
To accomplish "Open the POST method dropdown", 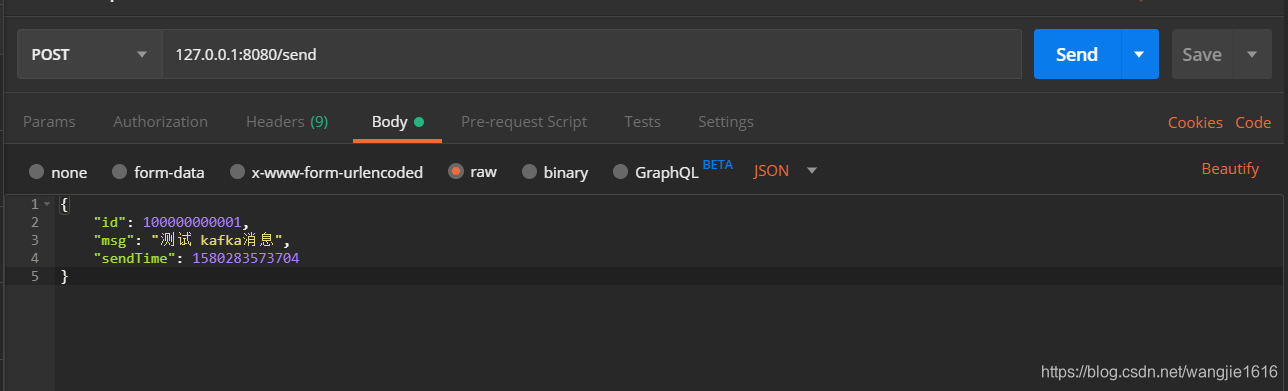I will (90, 54).
